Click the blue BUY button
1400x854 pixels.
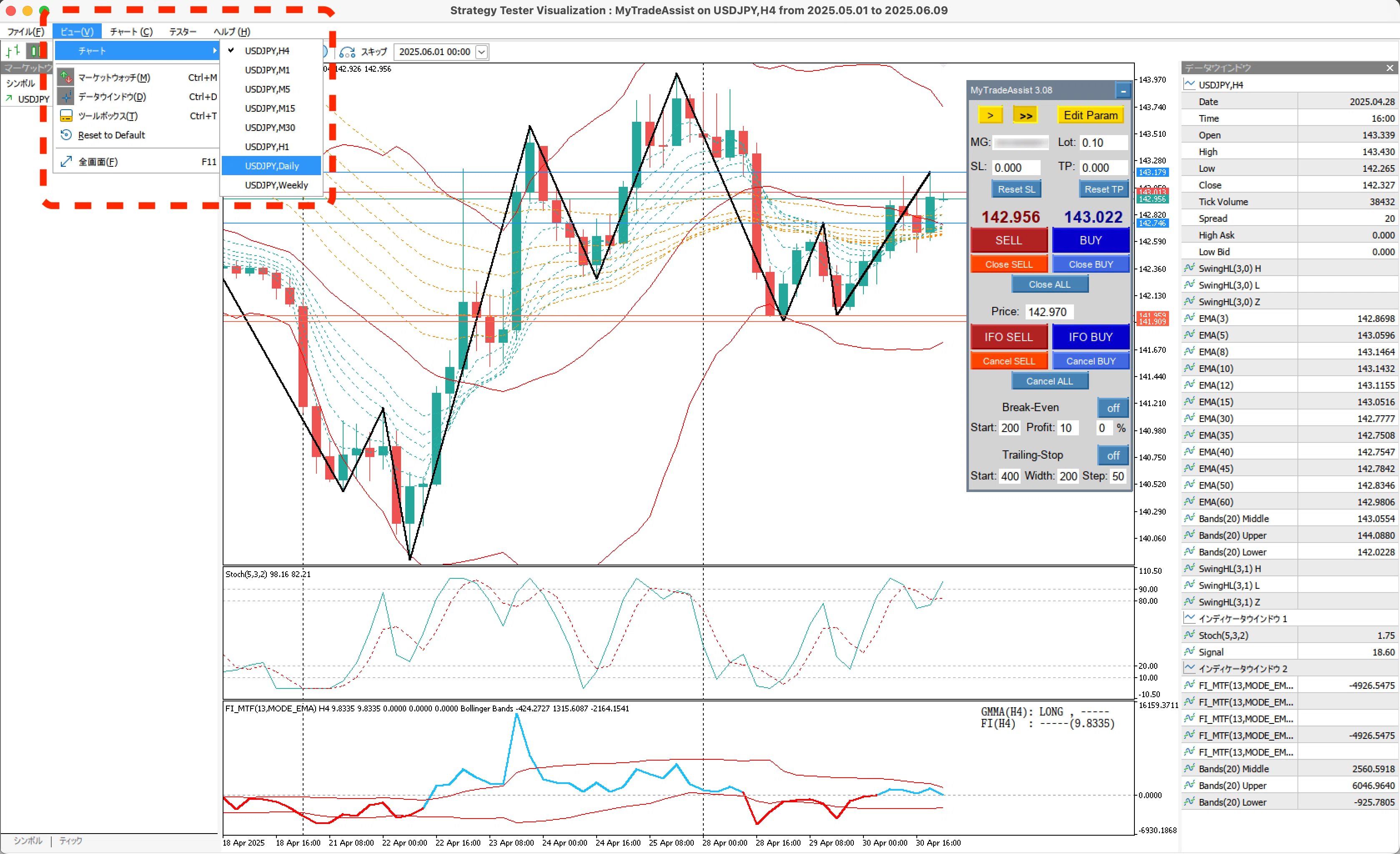tap(1090, 240)
